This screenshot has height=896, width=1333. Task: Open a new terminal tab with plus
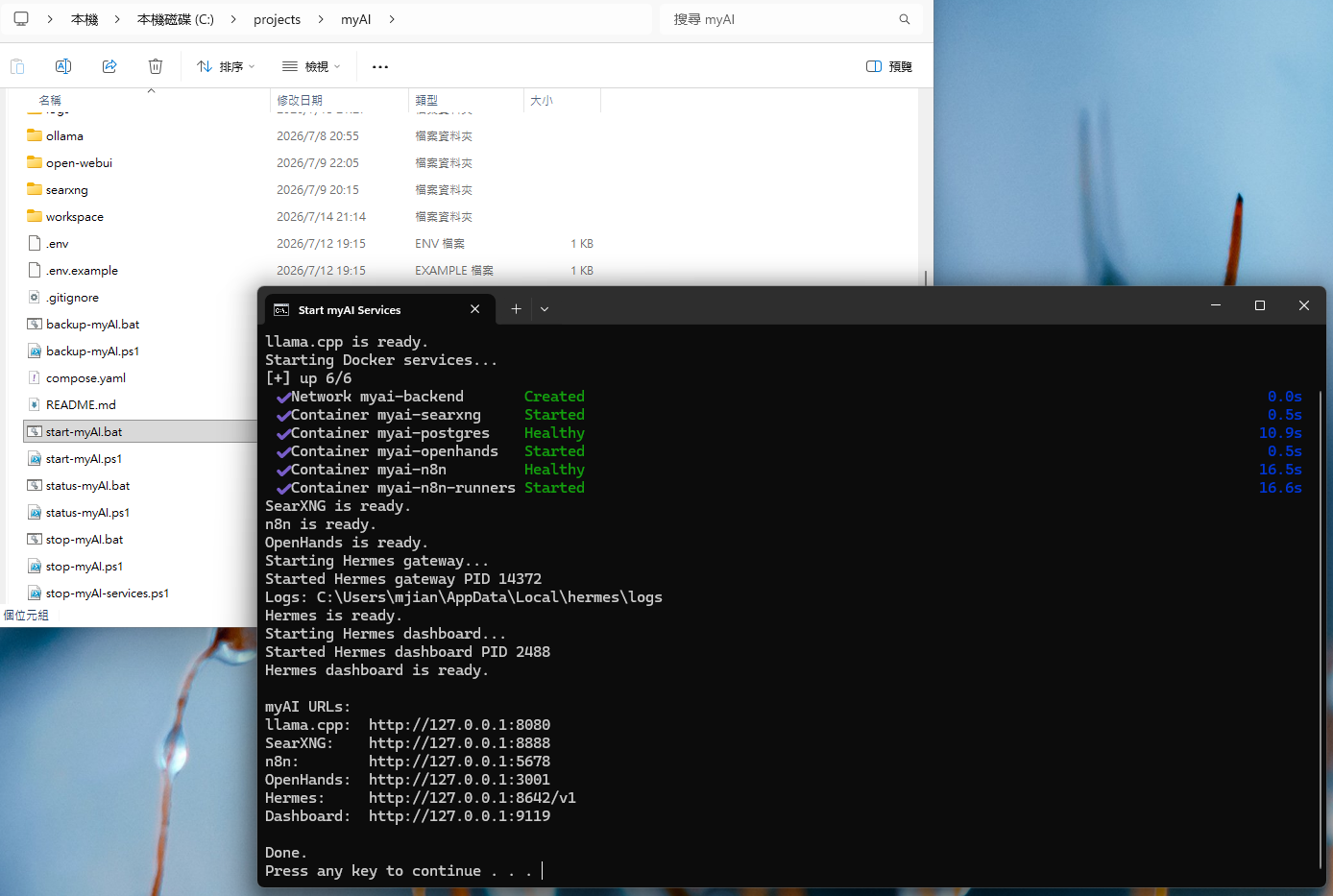point(516,309)
